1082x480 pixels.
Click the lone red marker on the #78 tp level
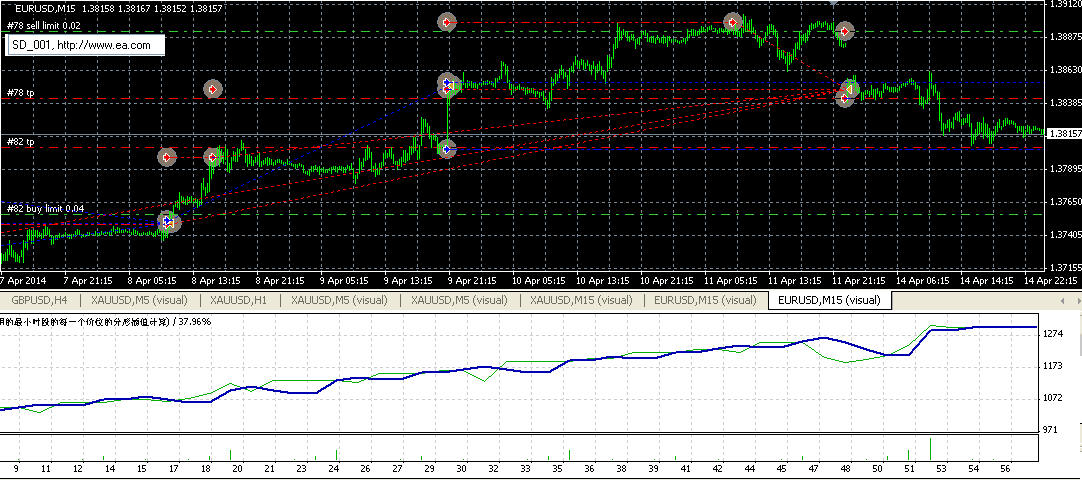tap(213, 89)
